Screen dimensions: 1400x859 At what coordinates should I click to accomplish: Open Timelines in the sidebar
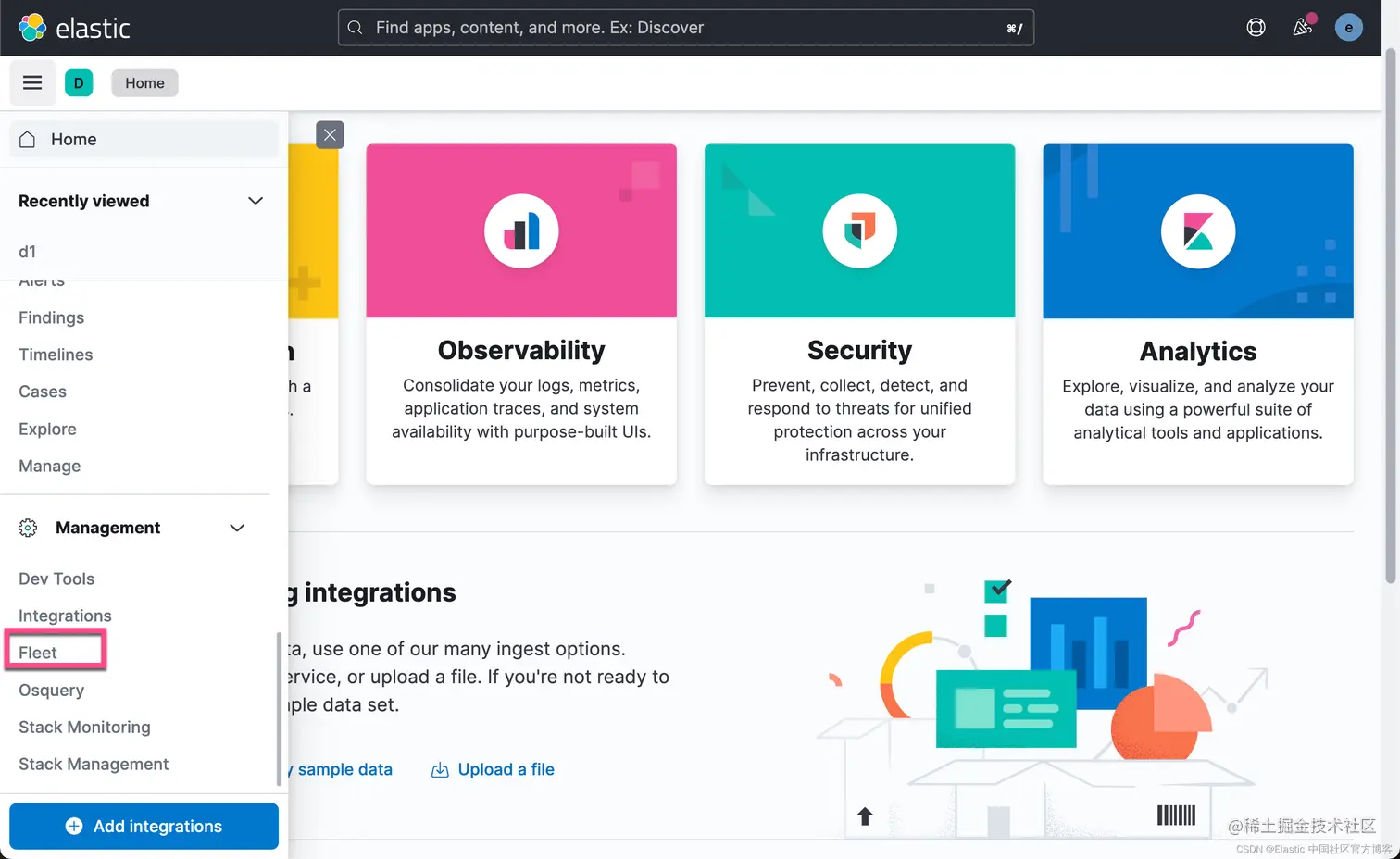[56, 355]
